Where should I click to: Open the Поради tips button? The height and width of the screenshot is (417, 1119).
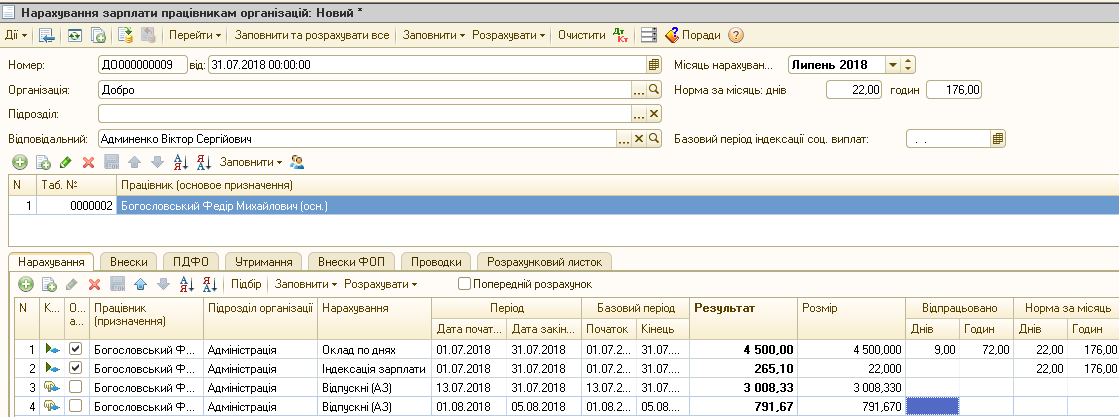point(693,35)
